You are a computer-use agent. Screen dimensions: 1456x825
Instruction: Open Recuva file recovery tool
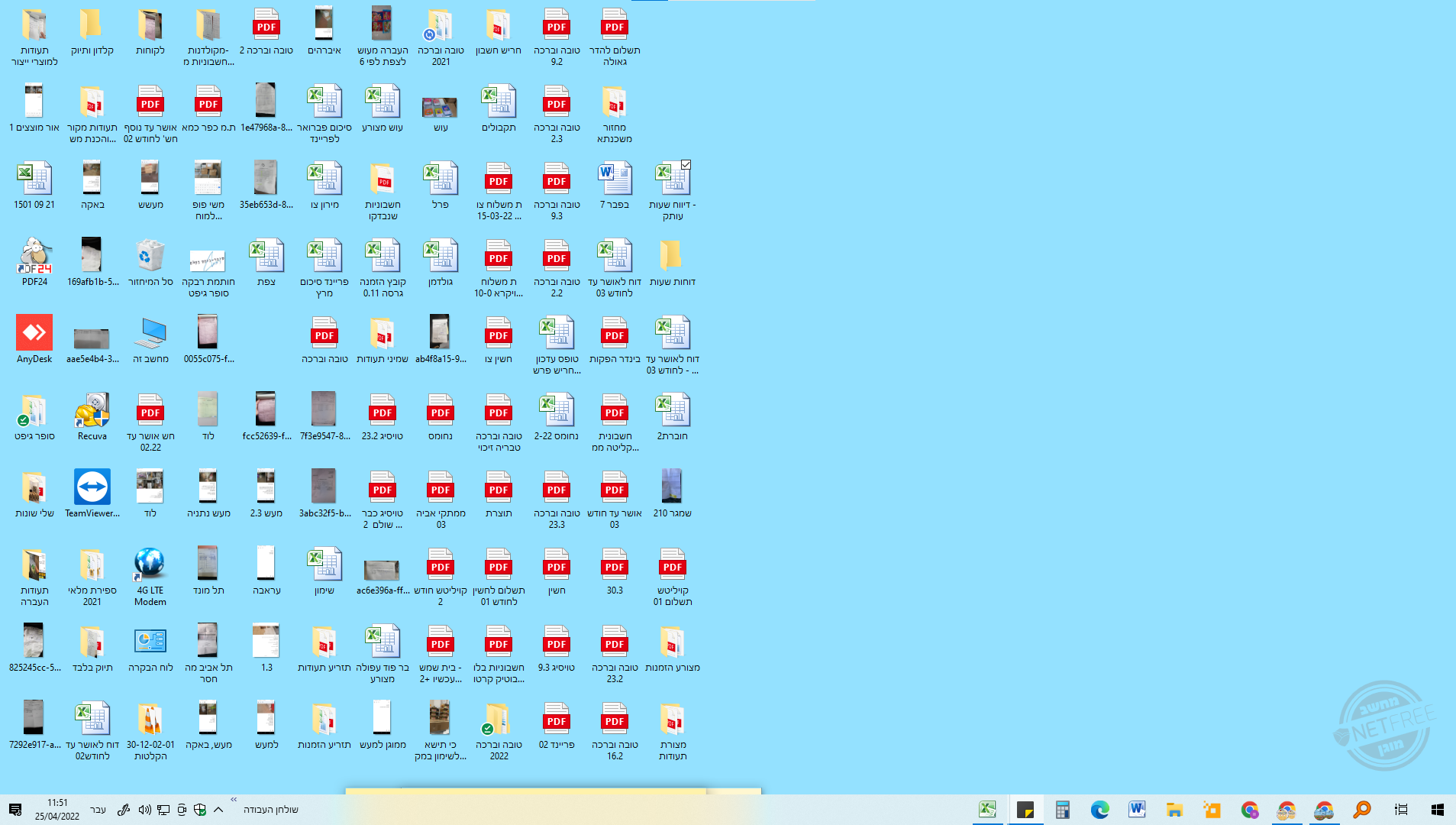(92, 410)
